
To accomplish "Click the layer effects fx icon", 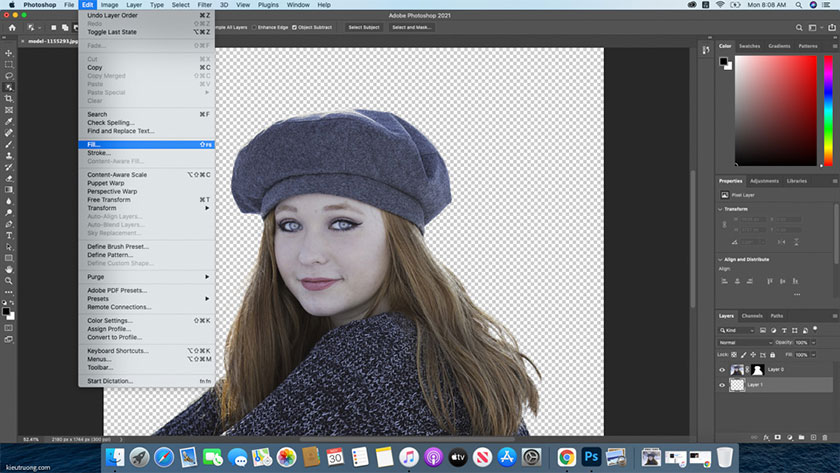I will click(766, 438).
